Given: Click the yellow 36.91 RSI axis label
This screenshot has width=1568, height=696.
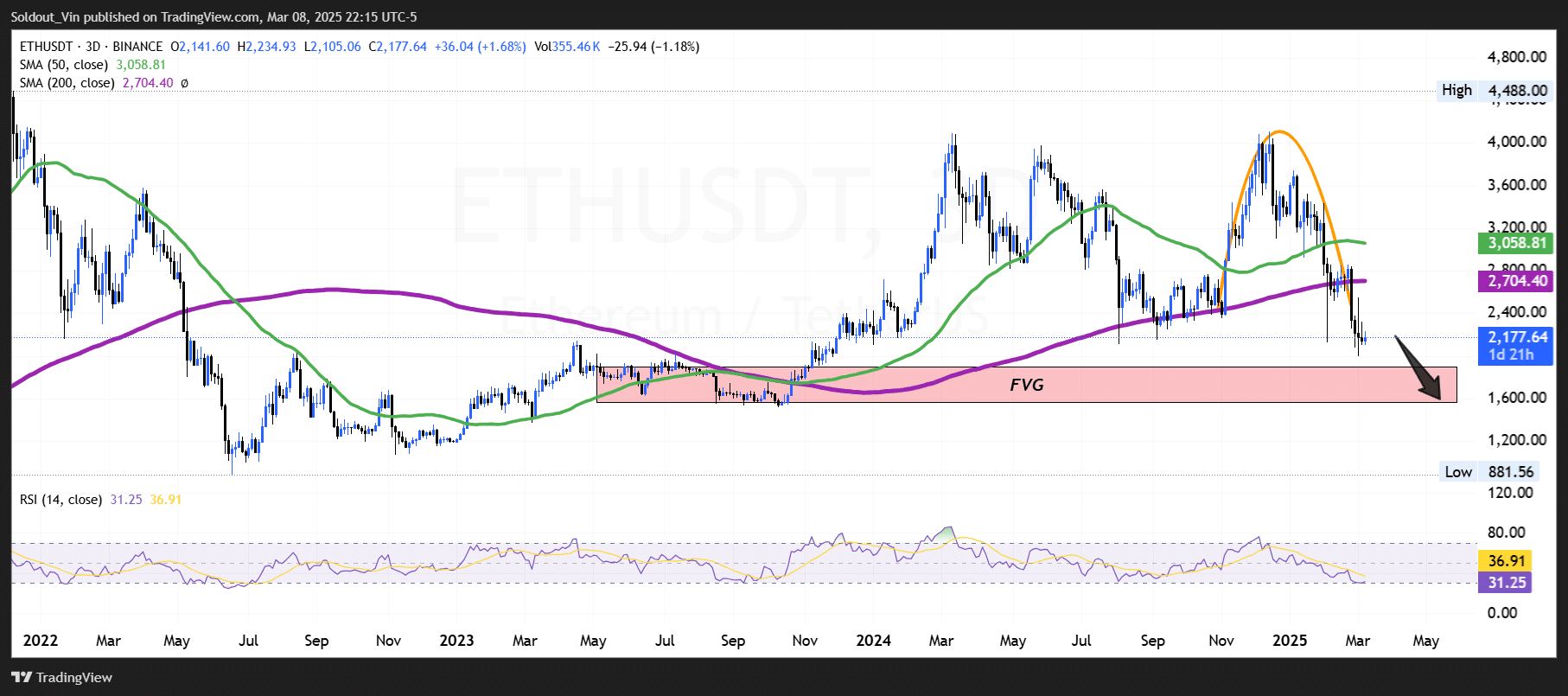Looking at the screenshot, I should click(1506, 561).
